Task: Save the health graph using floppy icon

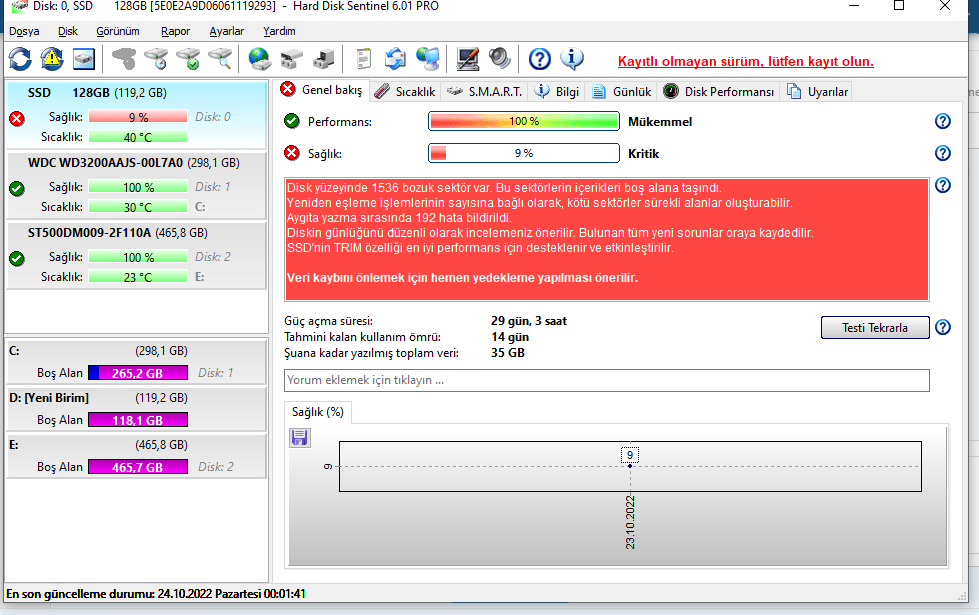Action: tap(300, 438)
